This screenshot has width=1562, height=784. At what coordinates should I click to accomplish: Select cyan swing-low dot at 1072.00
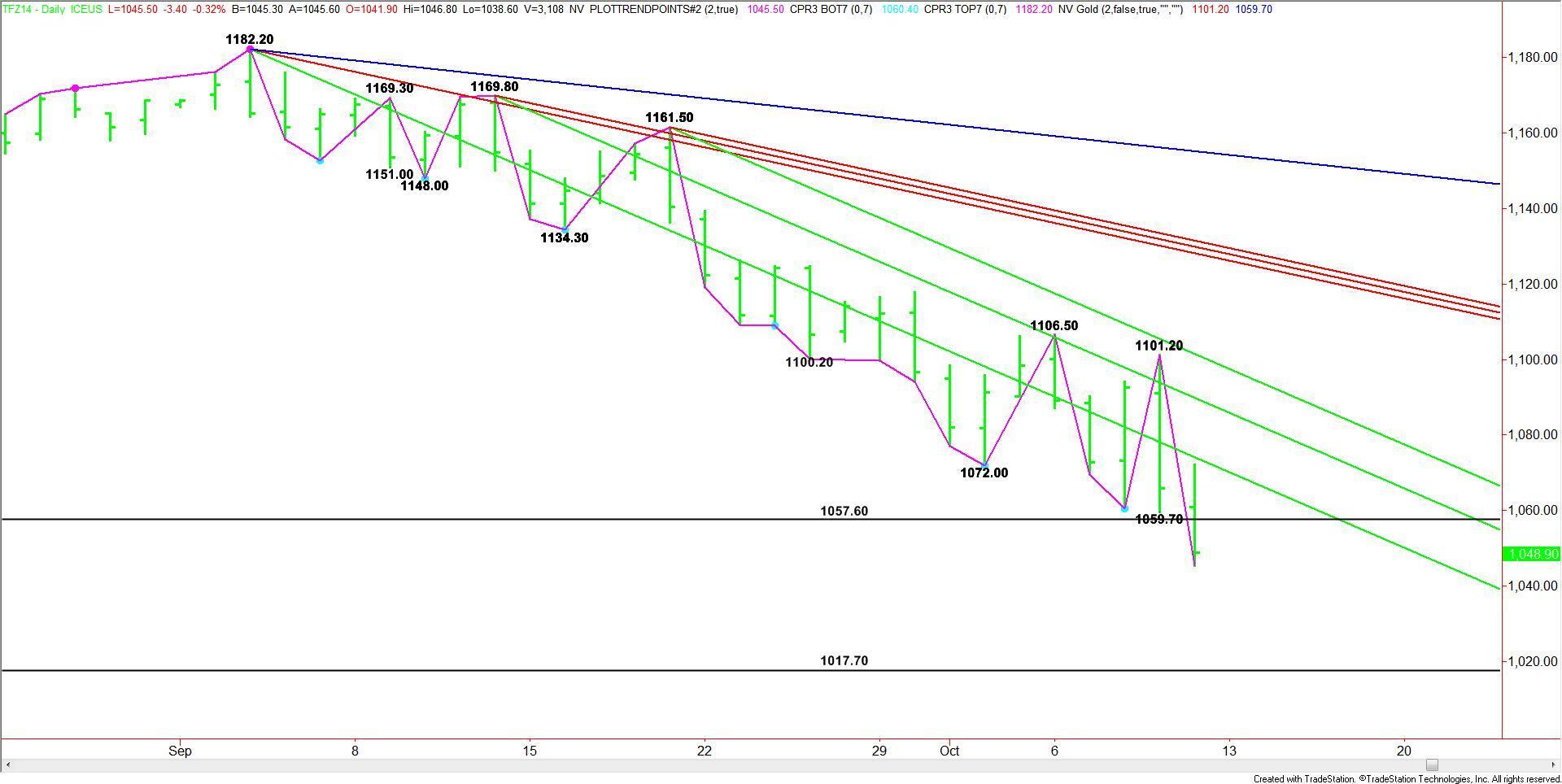point(984,465)
